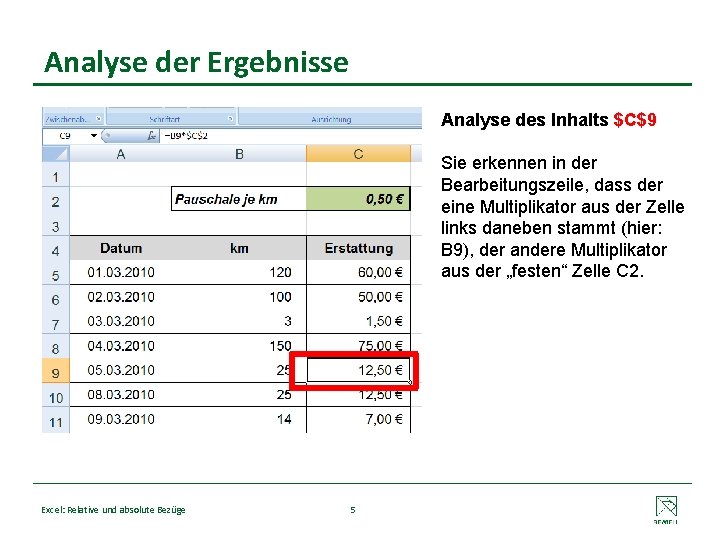Screen dimensions: 720x540
Task: Select highlighted column header C
Action: tap(358, 154)
